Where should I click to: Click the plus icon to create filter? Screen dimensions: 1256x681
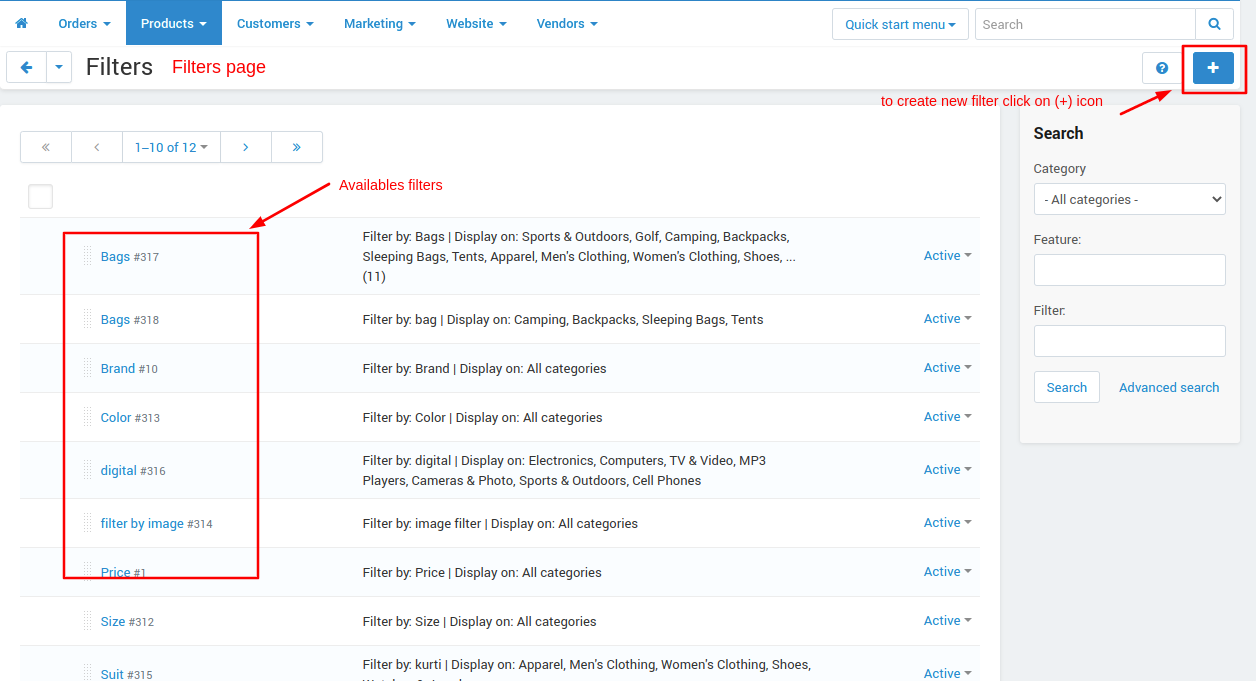(1213, 68)
